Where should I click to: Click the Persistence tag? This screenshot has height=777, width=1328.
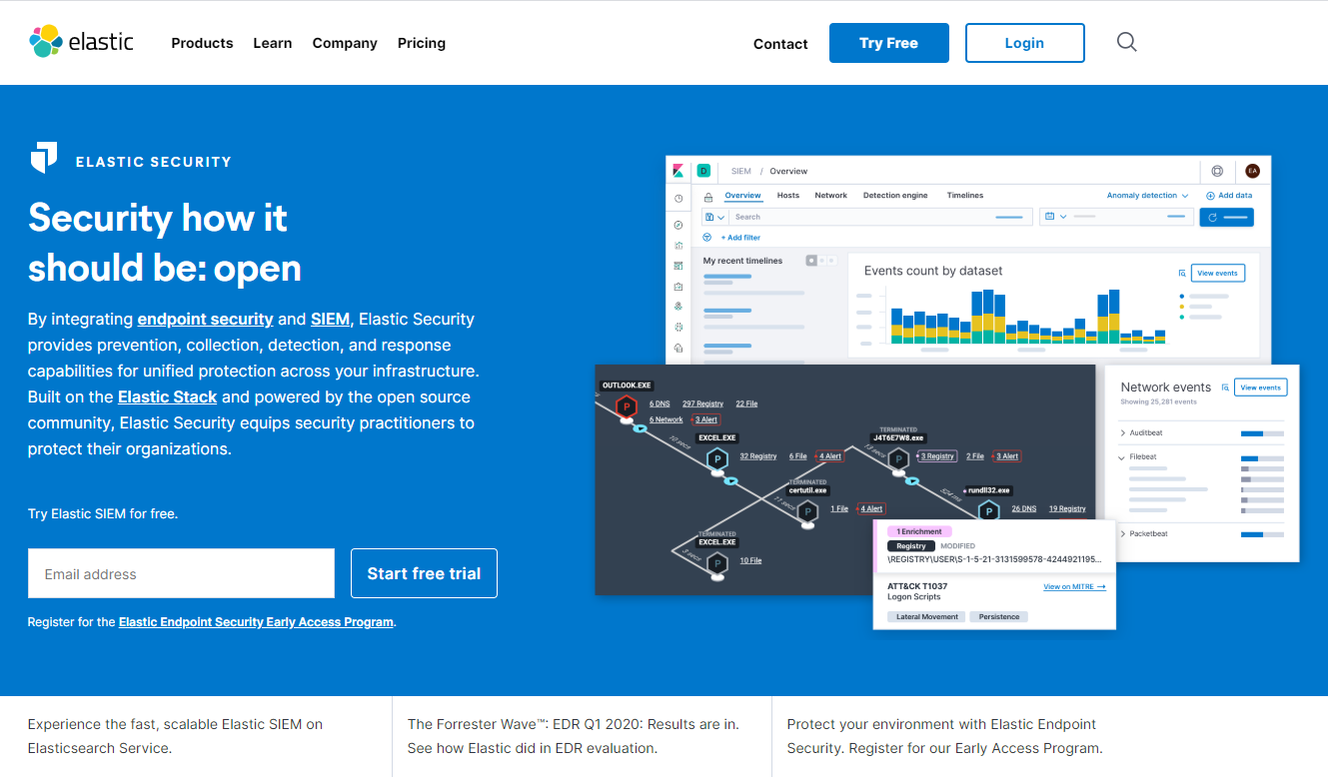pyautogui.click(x=999, y=617)
